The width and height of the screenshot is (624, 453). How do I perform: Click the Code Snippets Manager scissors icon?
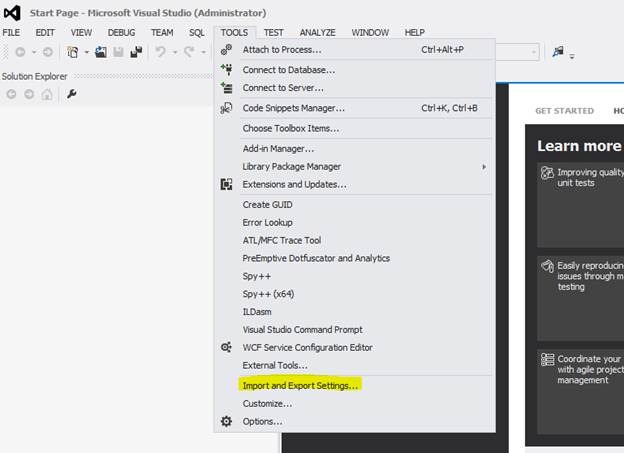226,108
